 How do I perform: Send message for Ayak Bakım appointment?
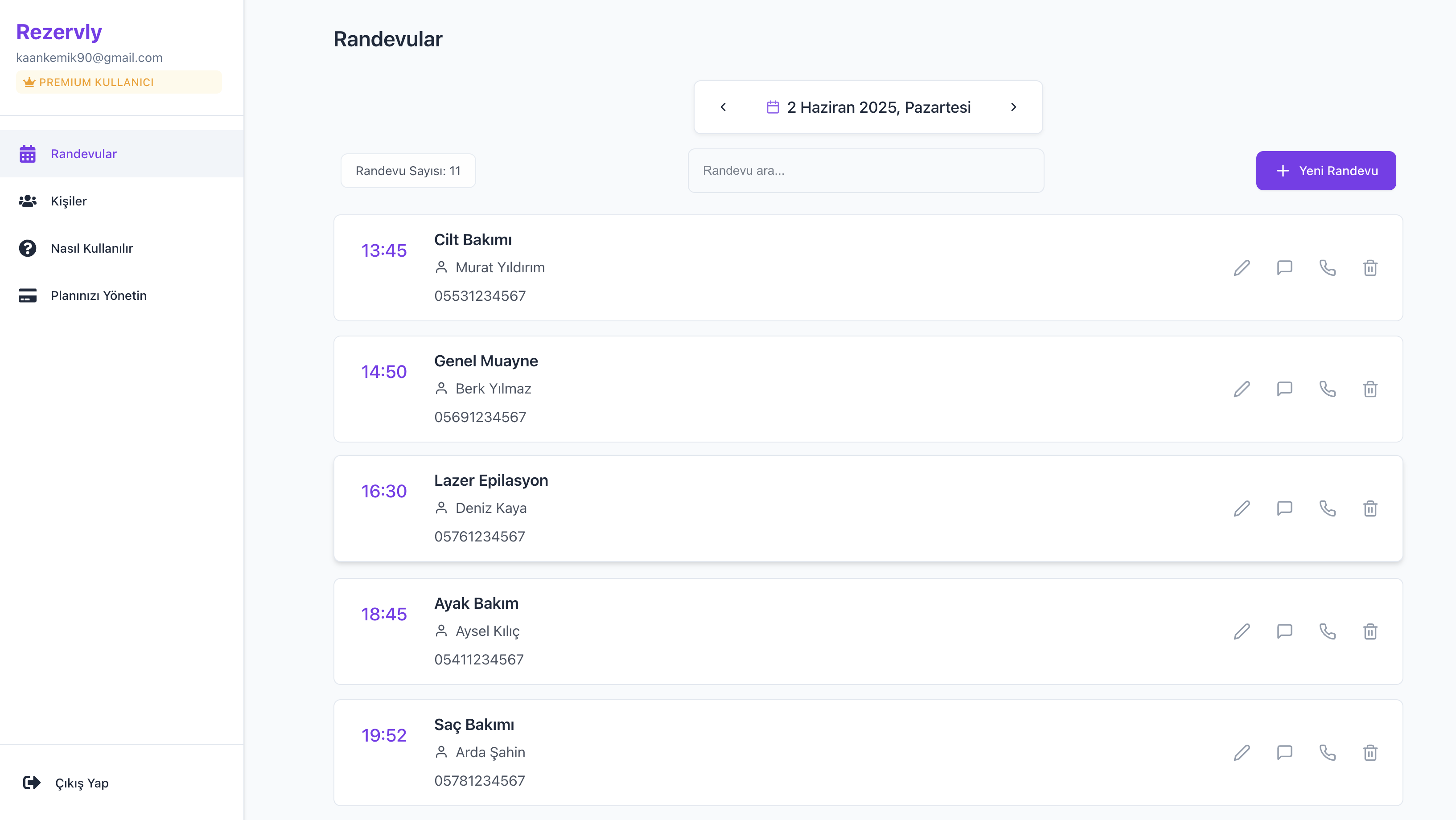pyautogui.click(x=1284, y=631)
